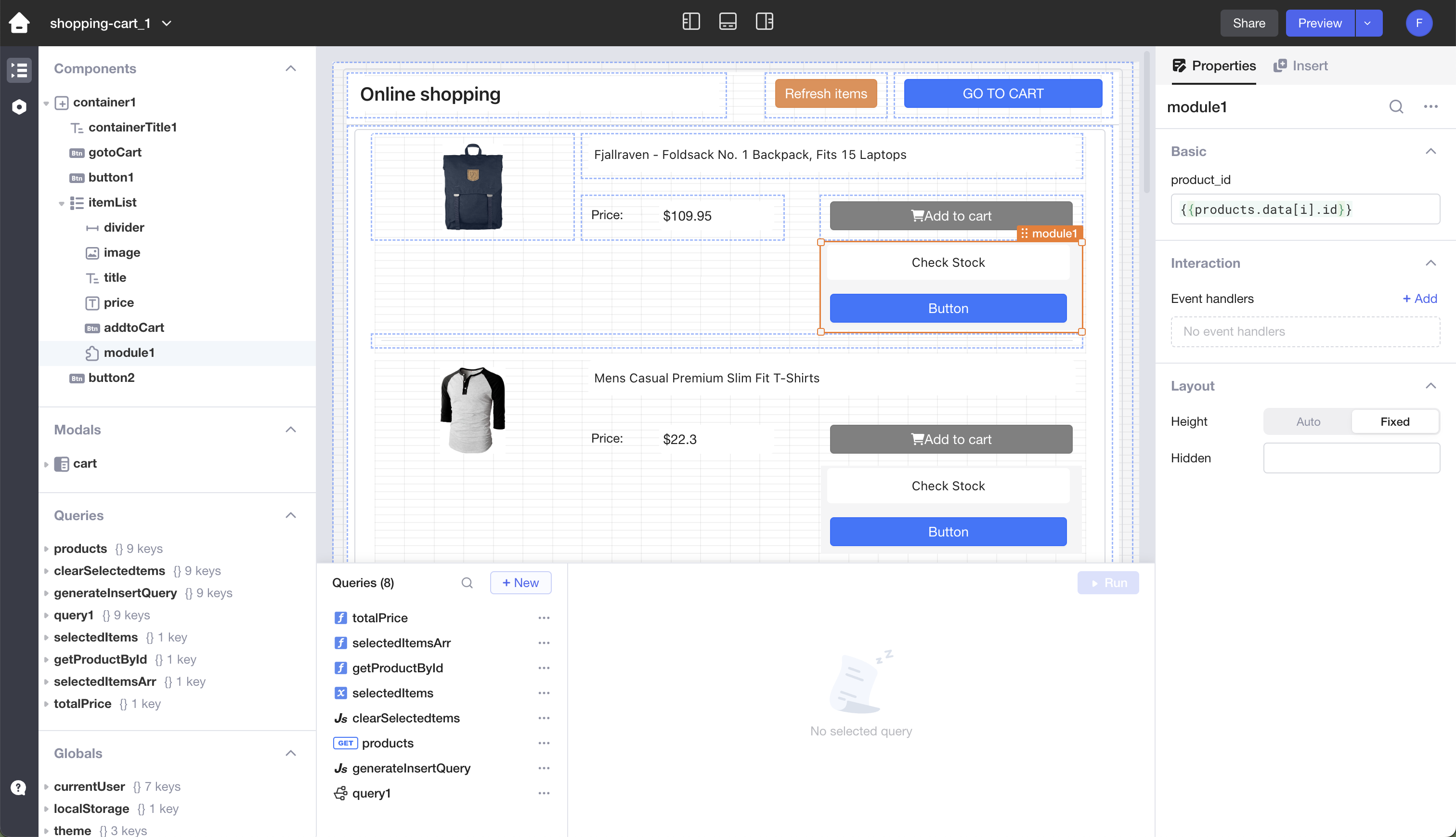Set Height to Fixed
The image size is (1456, 837).
(x=1394, y=421)
